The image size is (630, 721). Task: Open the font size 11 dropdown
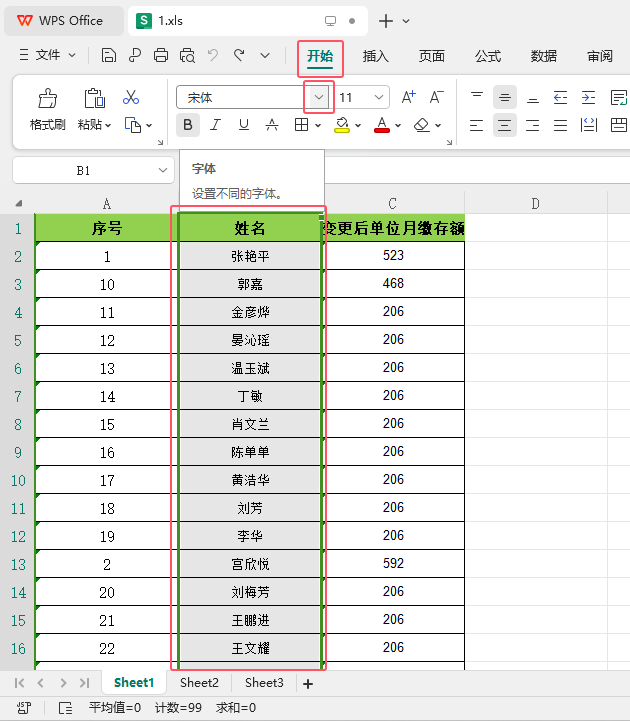(x=379, y=97)
